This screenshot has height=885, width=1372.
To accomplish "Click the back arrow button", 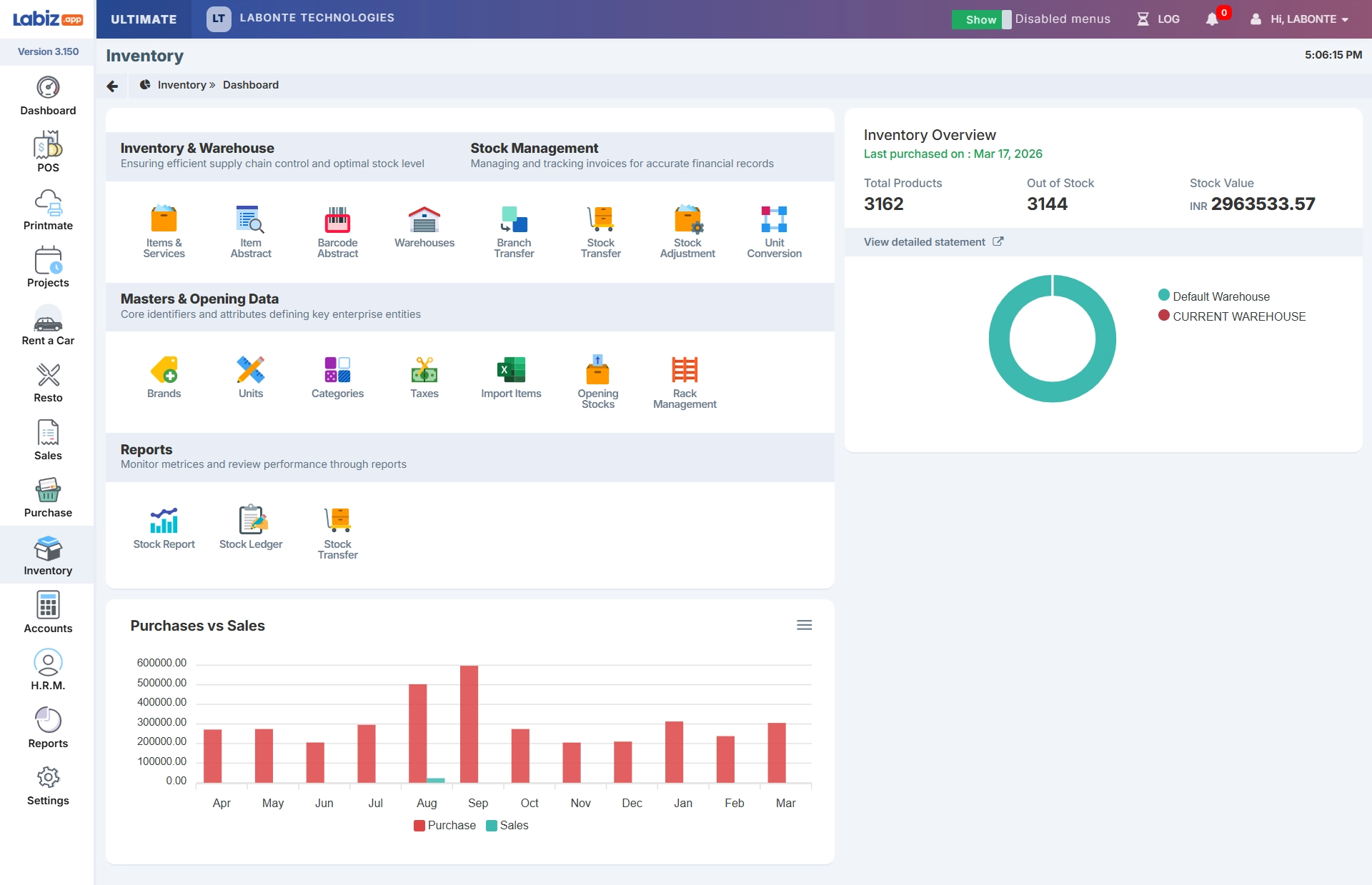I will (x=112, y=86).
